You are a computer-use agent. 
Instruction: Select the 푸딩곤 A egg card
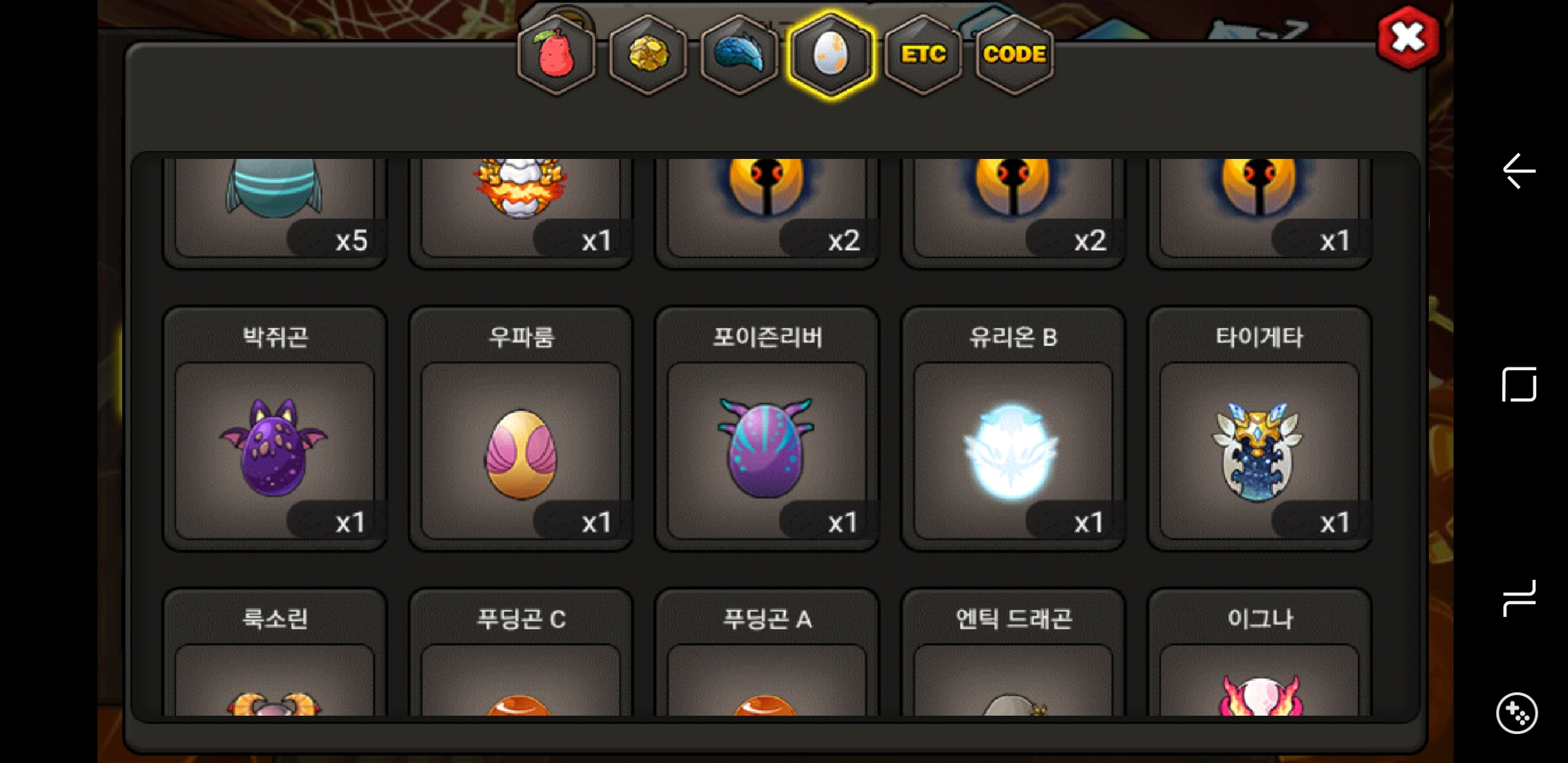(767, 652)
